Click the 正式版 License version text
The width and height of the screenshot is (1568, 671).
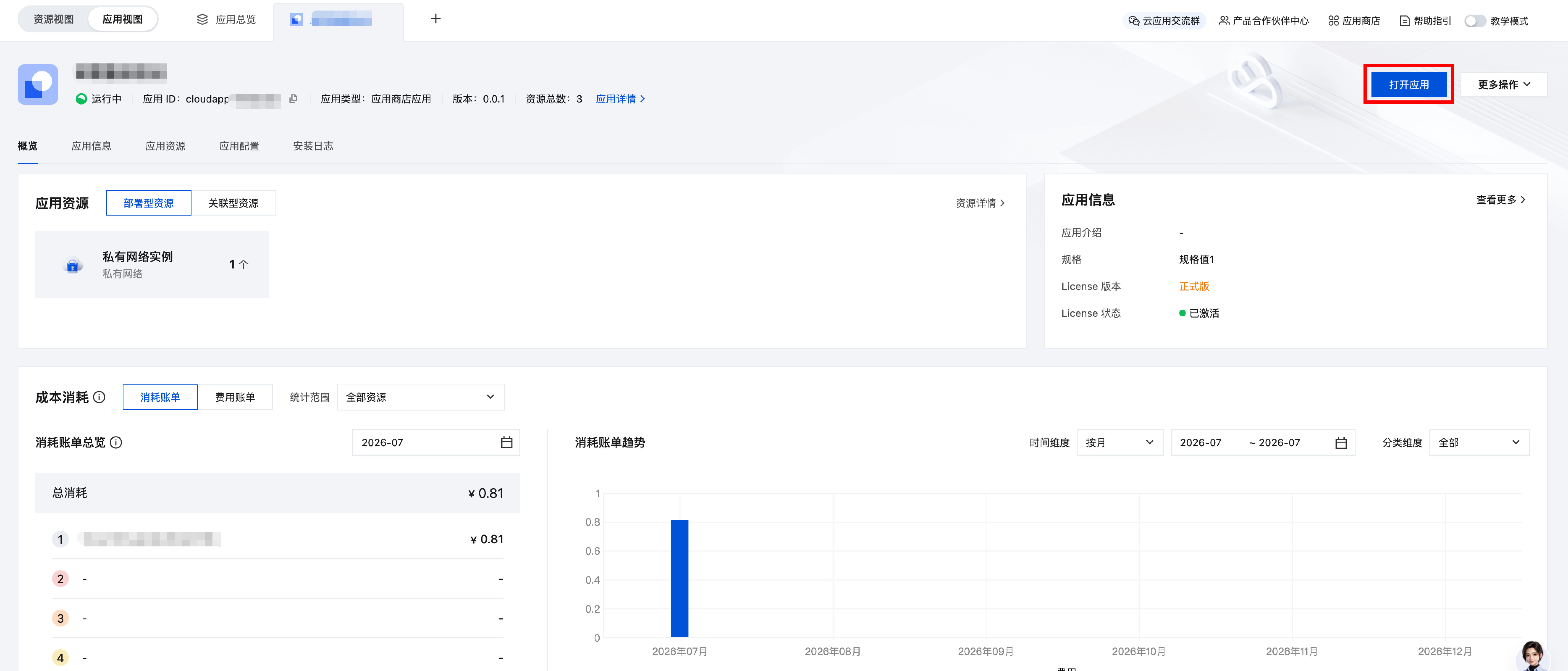[x=1194, y=286]
